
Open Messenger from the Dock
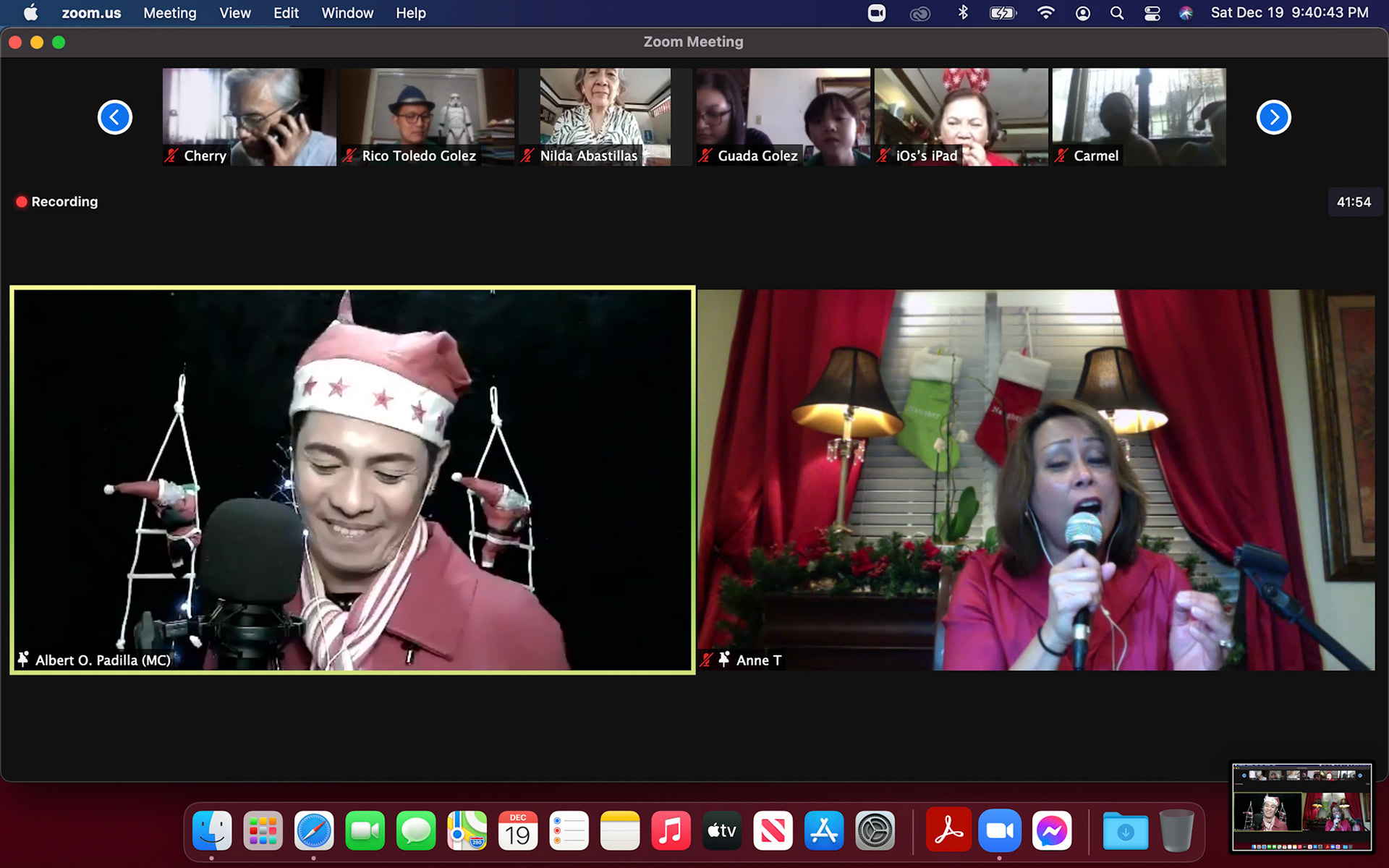[x=1051, y=830]
